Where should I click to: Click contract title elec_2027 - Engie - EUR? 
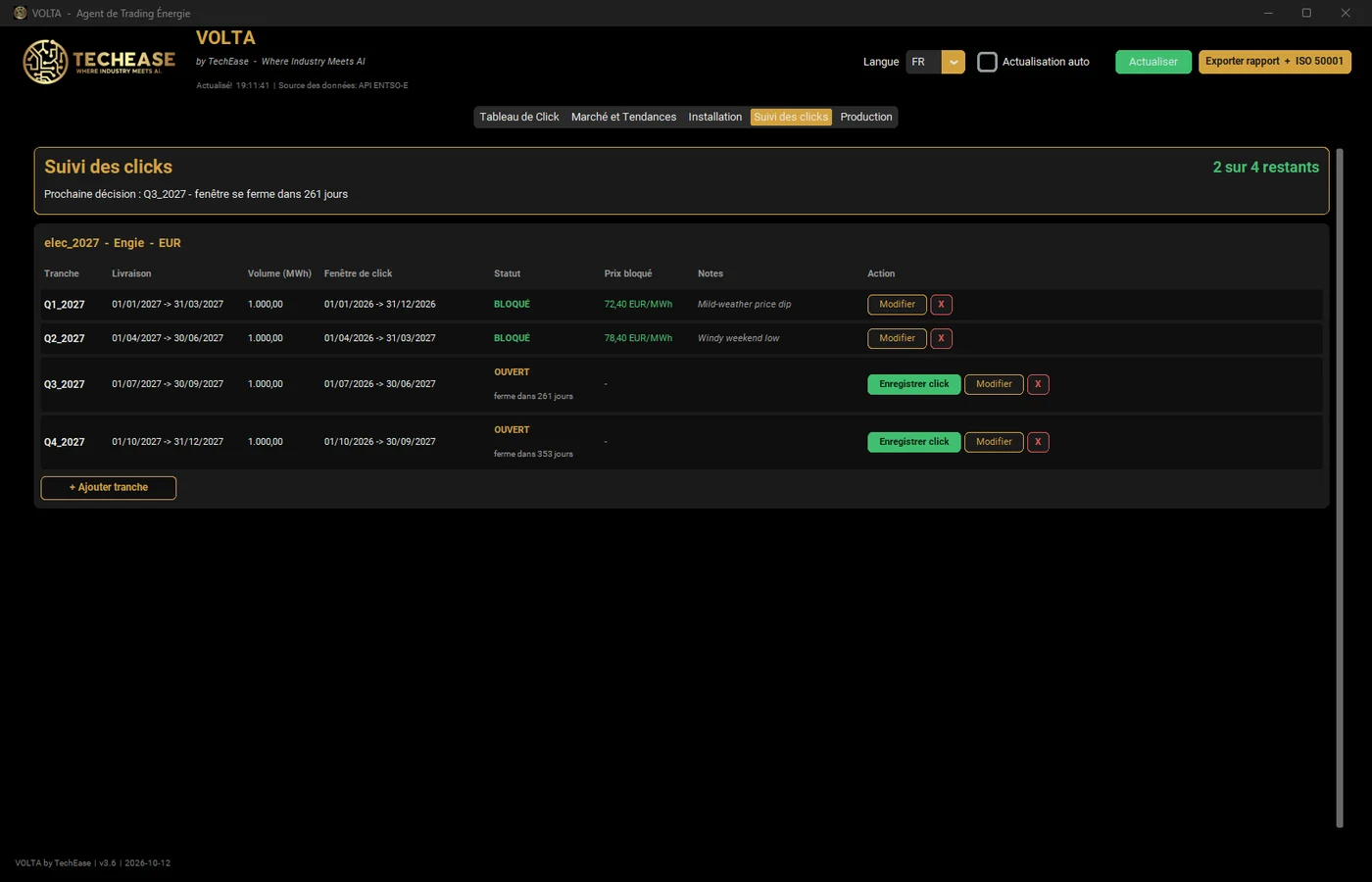pyautogui.click(x=113, y=243)
